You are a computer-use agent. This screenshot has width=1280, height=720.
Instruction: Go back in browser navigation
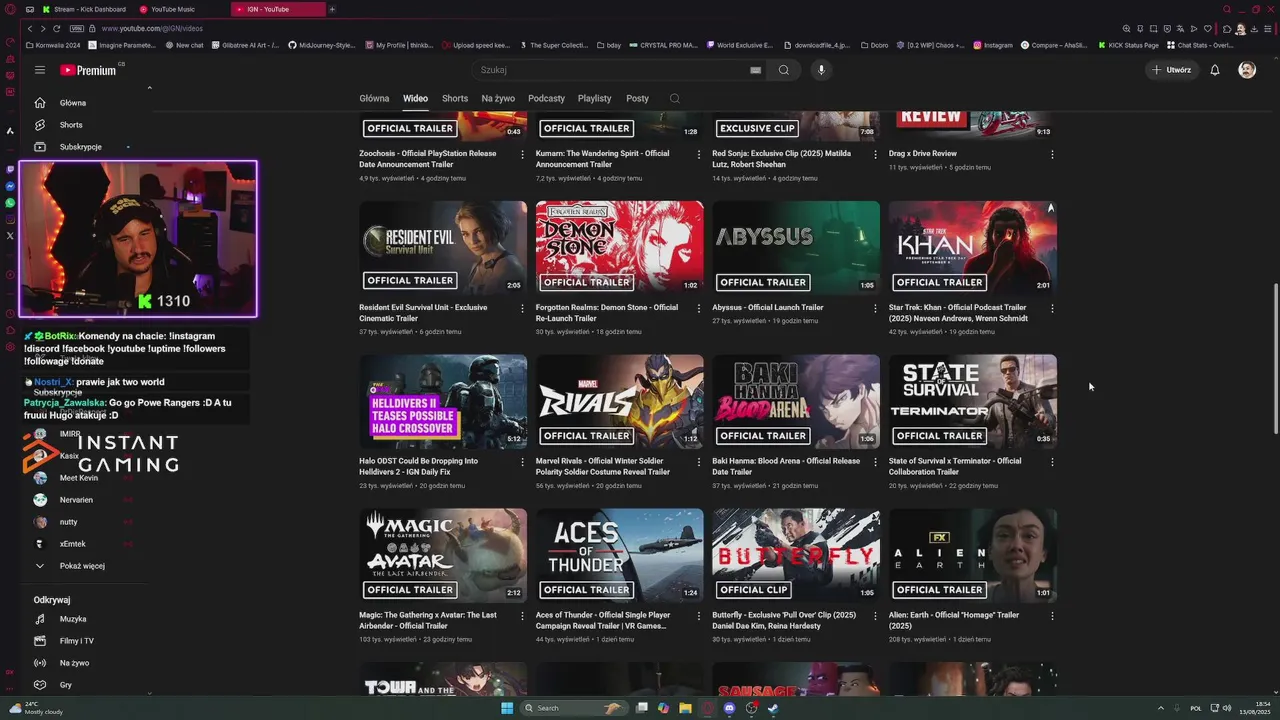click(30, 29)
